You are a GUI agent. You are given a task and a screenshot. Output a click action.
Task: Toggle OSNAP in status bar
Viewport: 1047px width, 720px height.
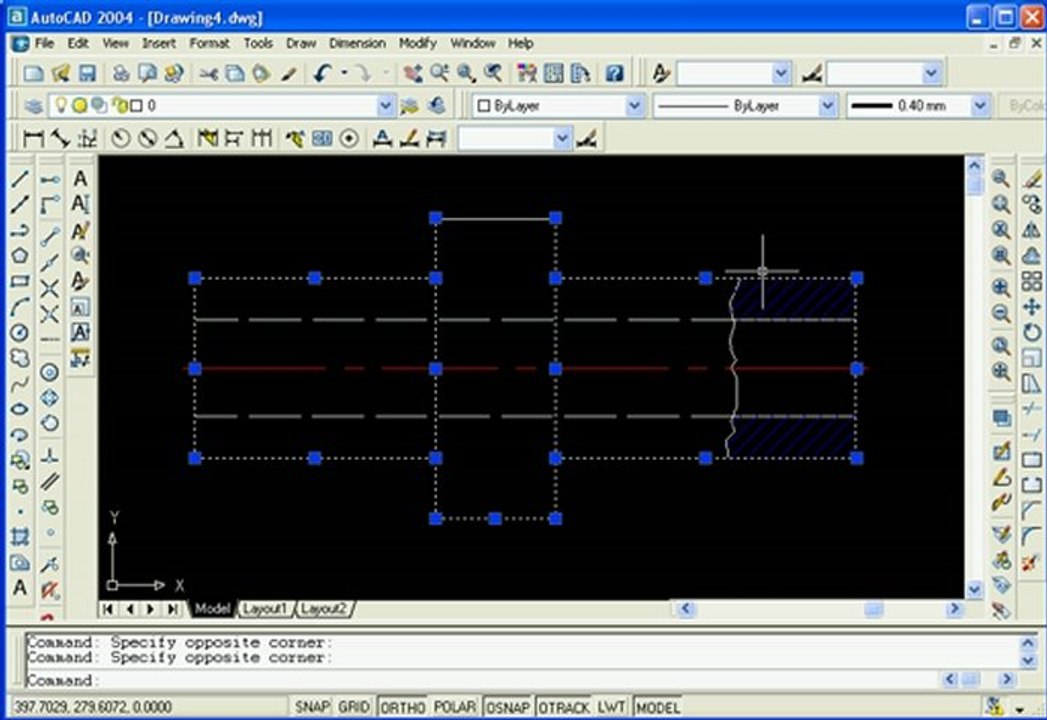(508, 707)
